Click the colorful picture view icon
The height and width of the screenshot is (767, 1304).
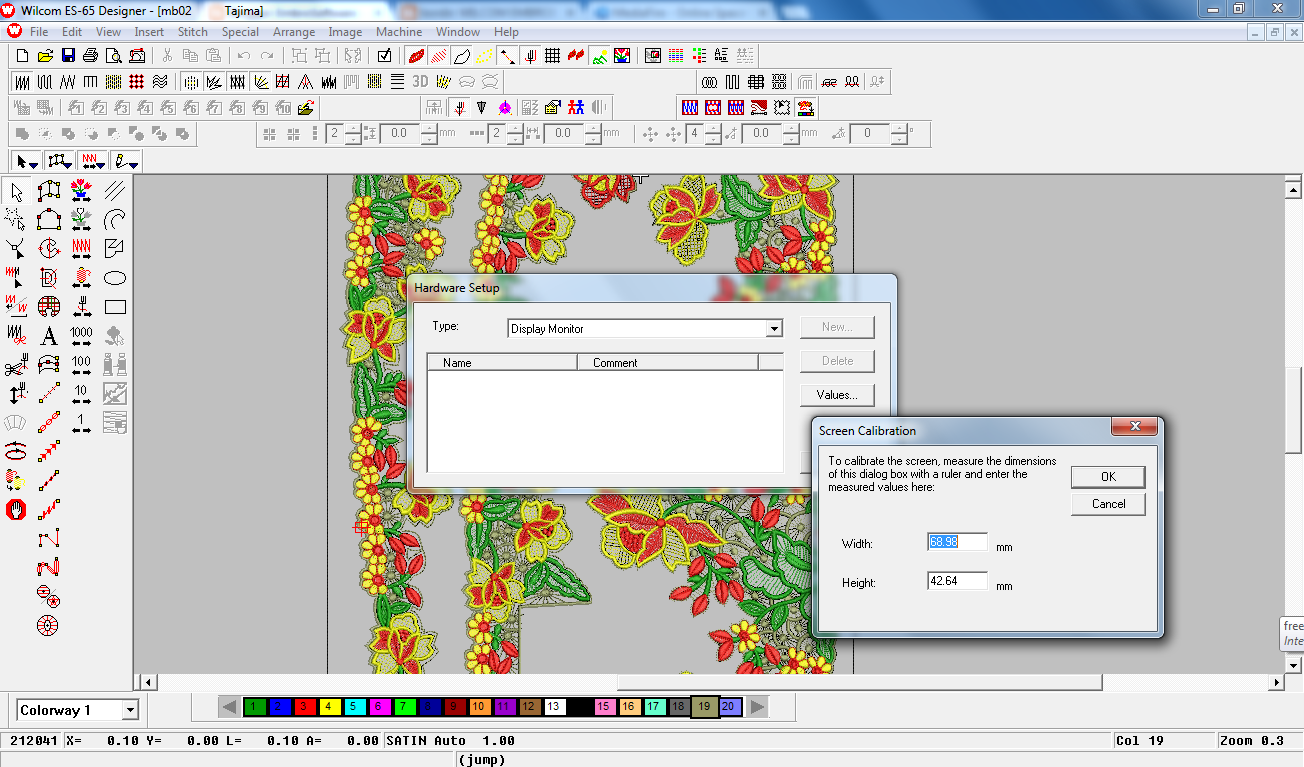pyautogui.click(x=622, y=56)
